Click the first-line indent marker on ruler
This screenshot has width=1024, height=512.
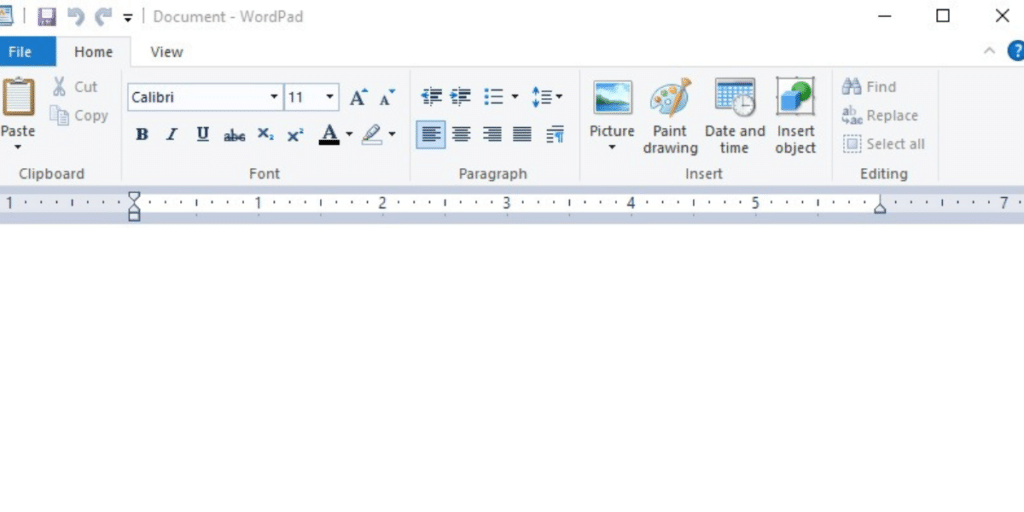134,197
